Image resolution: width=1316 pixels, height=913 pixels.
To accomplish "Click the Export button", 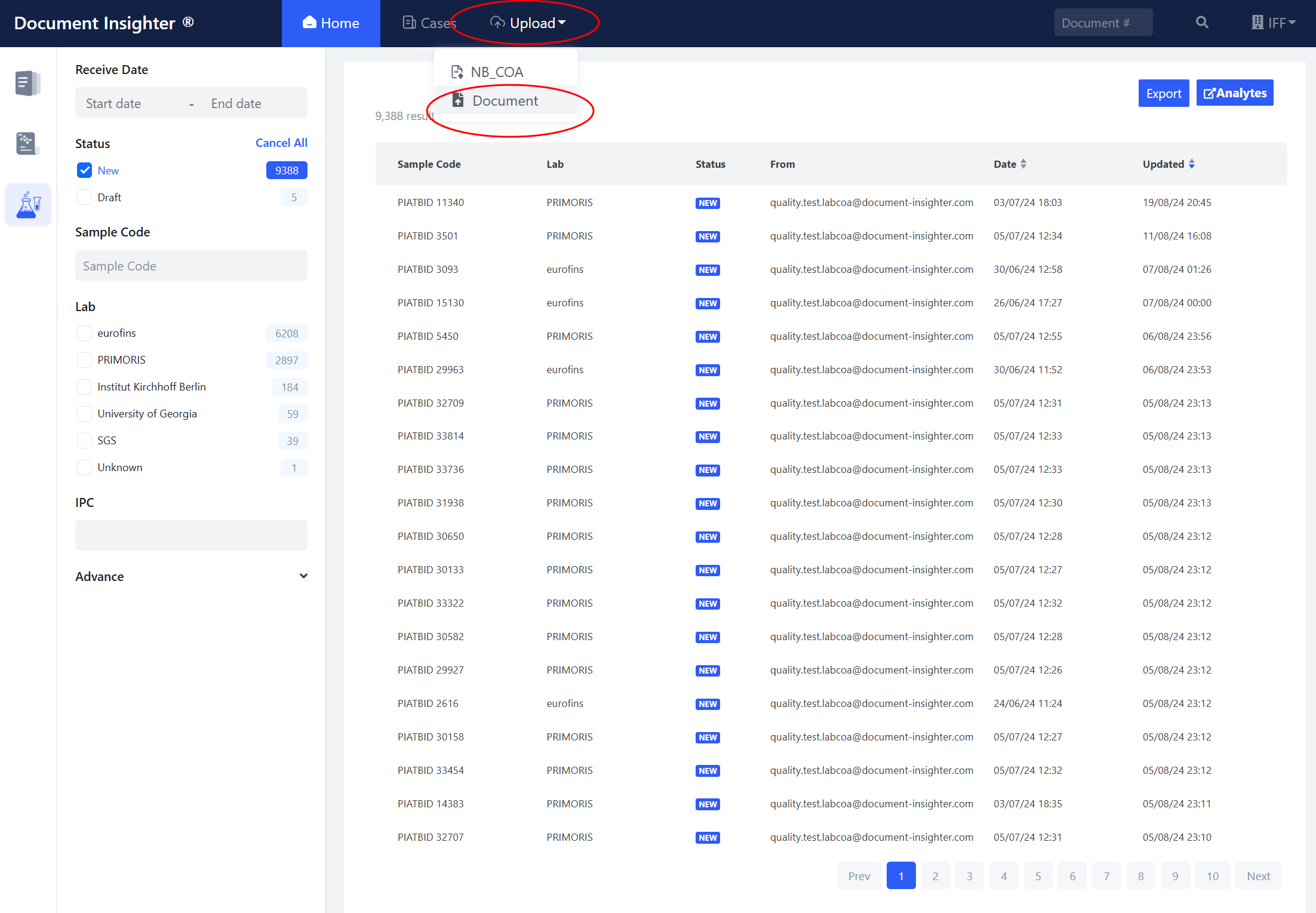I will tap(1163, 93).
